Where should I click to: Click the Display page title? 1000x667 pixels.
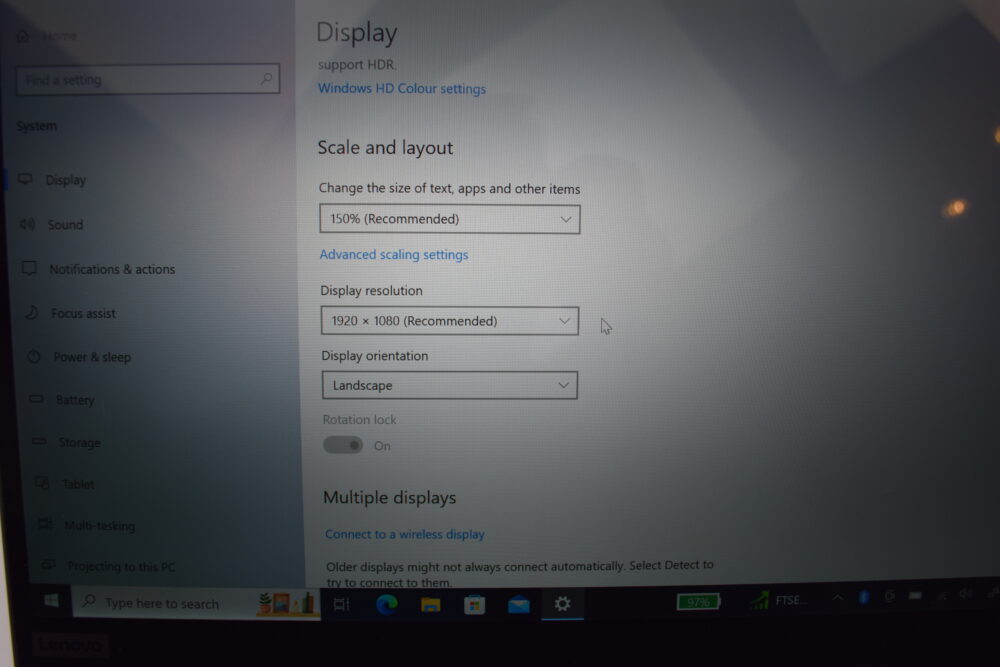(357, 33)
